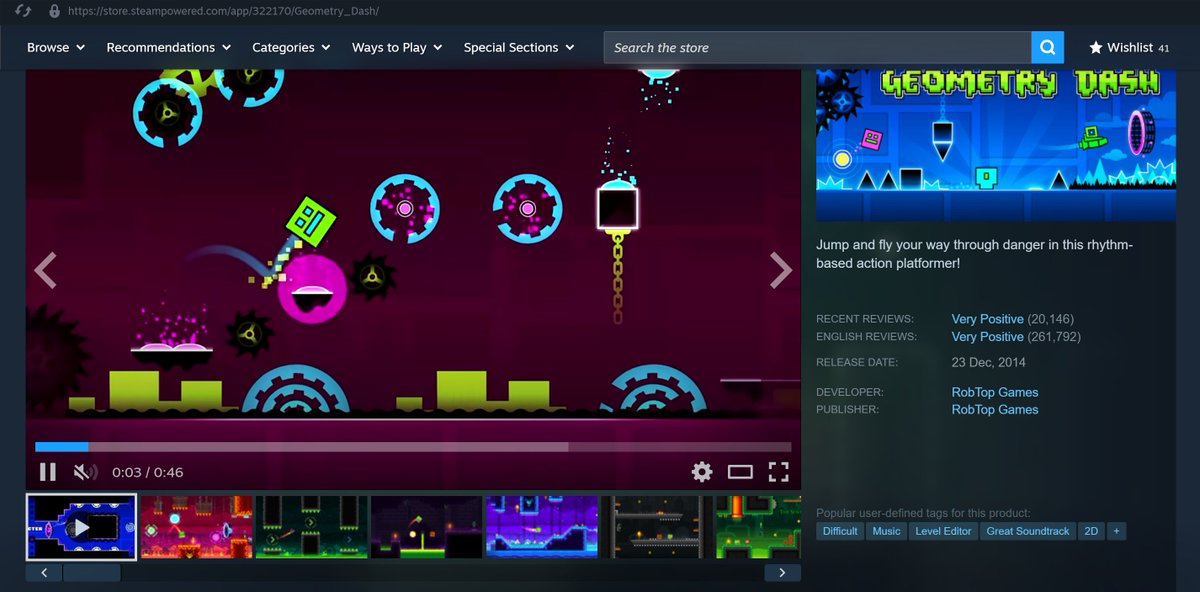The width and height of the screenshot is (1200, 592).
Task: Pause the trailer video
Action: 47,472
